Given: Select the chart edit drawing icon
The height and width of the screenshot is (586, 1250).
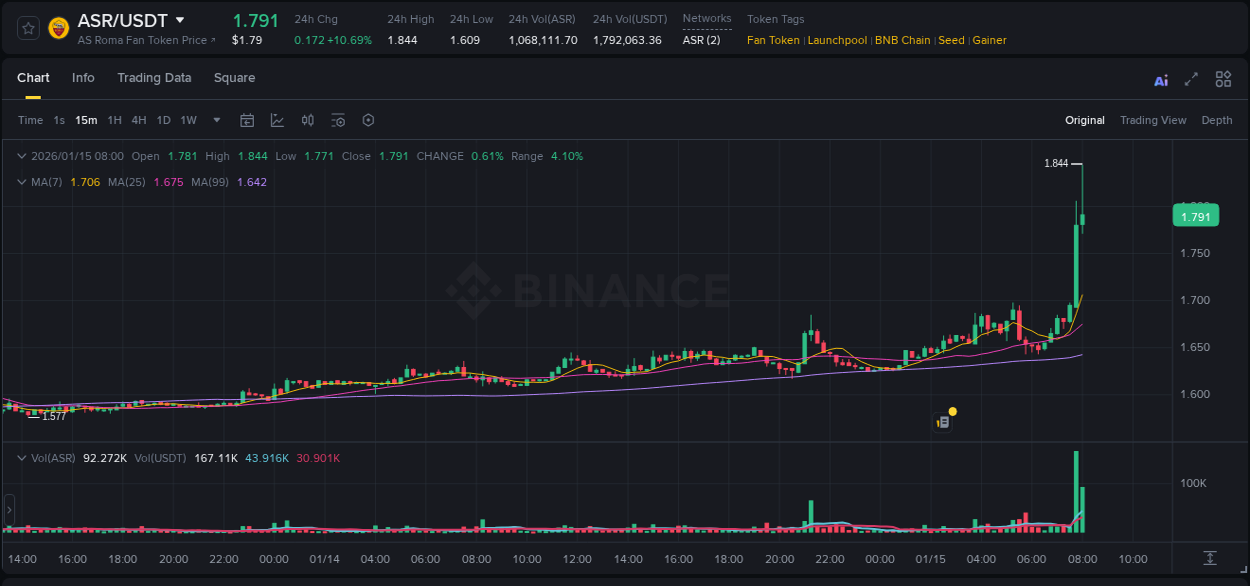Looking at the screenshot, I should [277, 120].
